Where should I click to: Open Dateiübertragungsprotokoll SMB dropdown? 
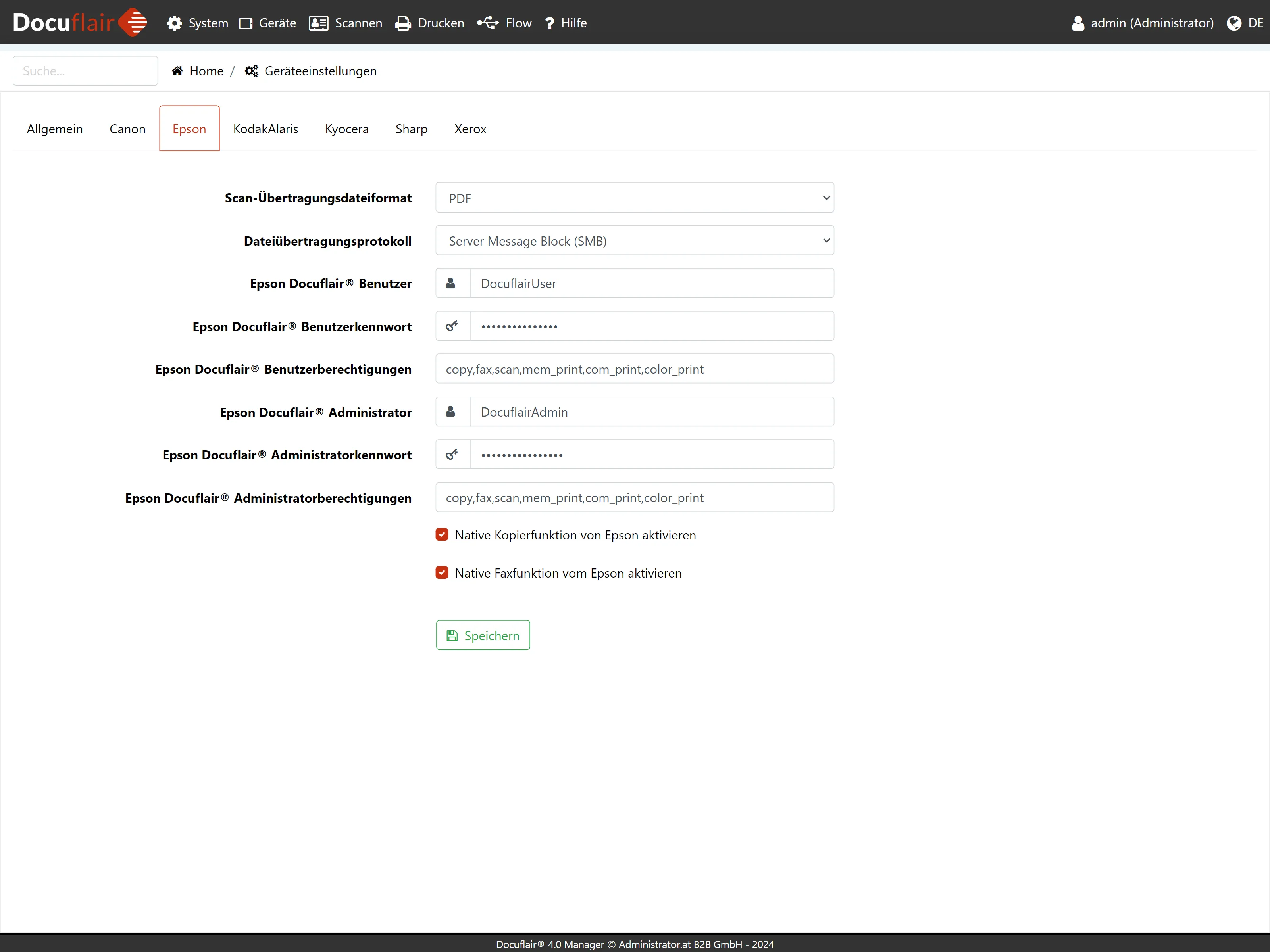[x=635, y=240]
